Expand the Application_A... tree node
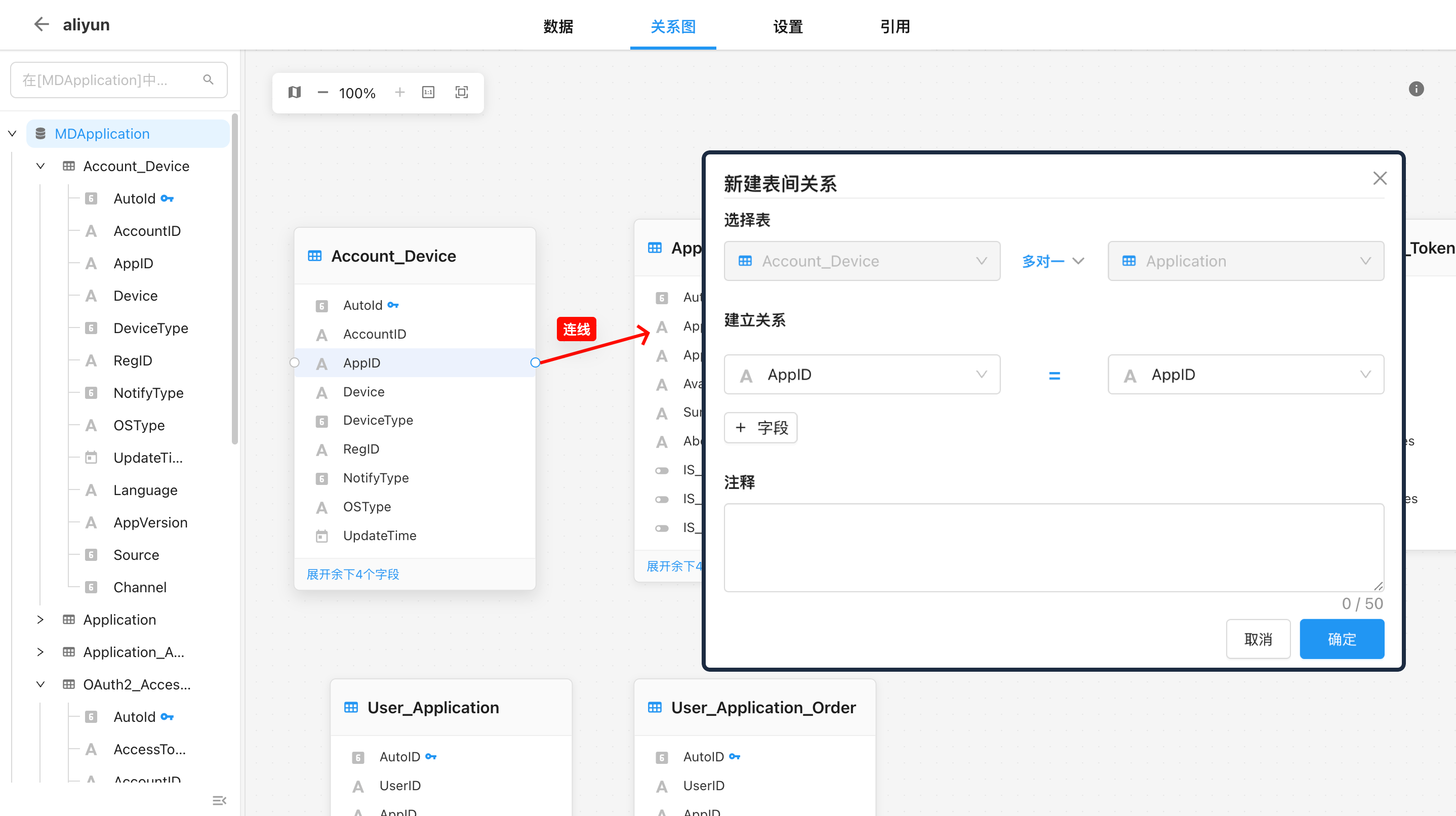 pyautogui.click(x=40, y=651)
